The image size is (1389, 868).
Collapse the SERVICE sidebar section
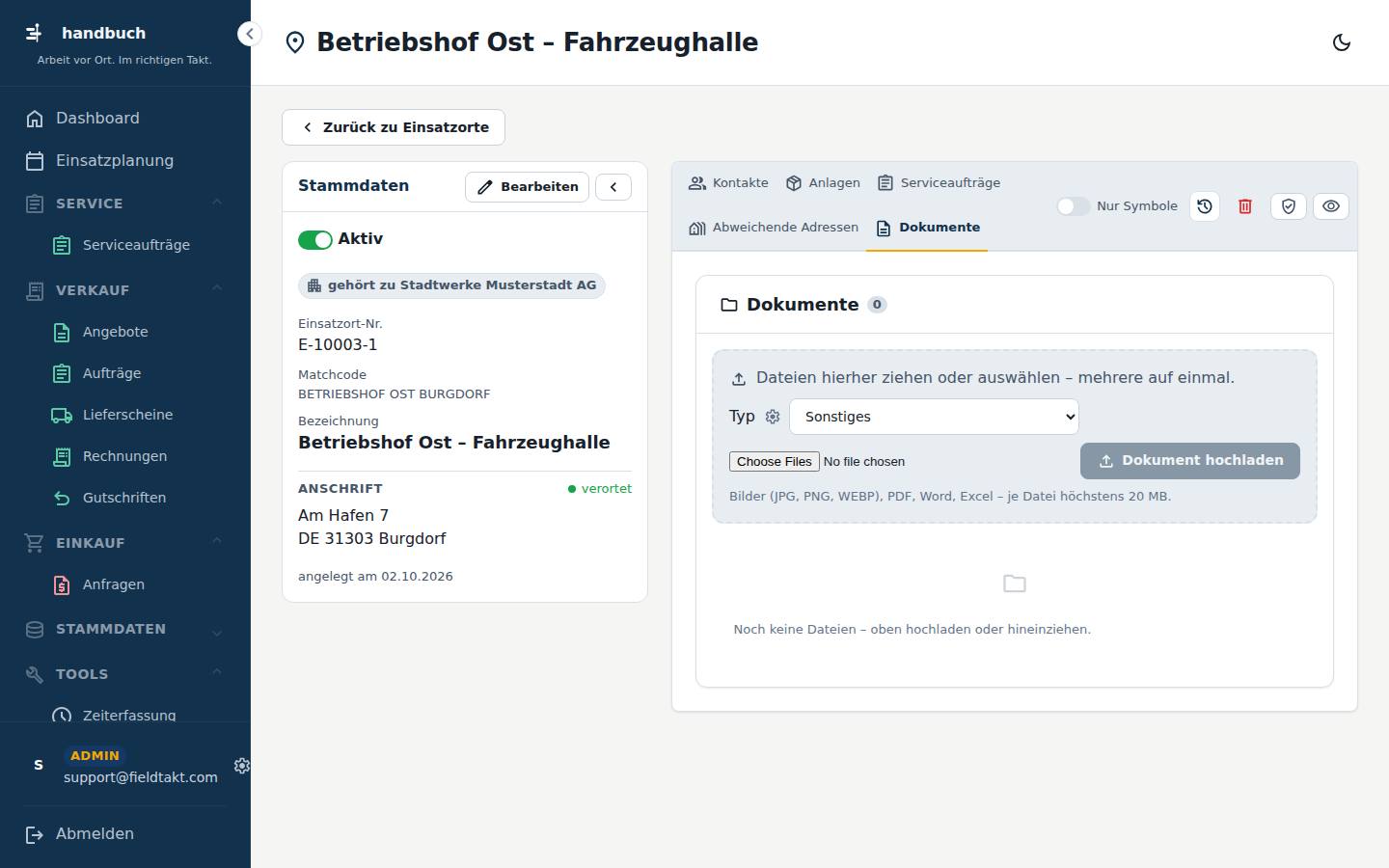125,203
